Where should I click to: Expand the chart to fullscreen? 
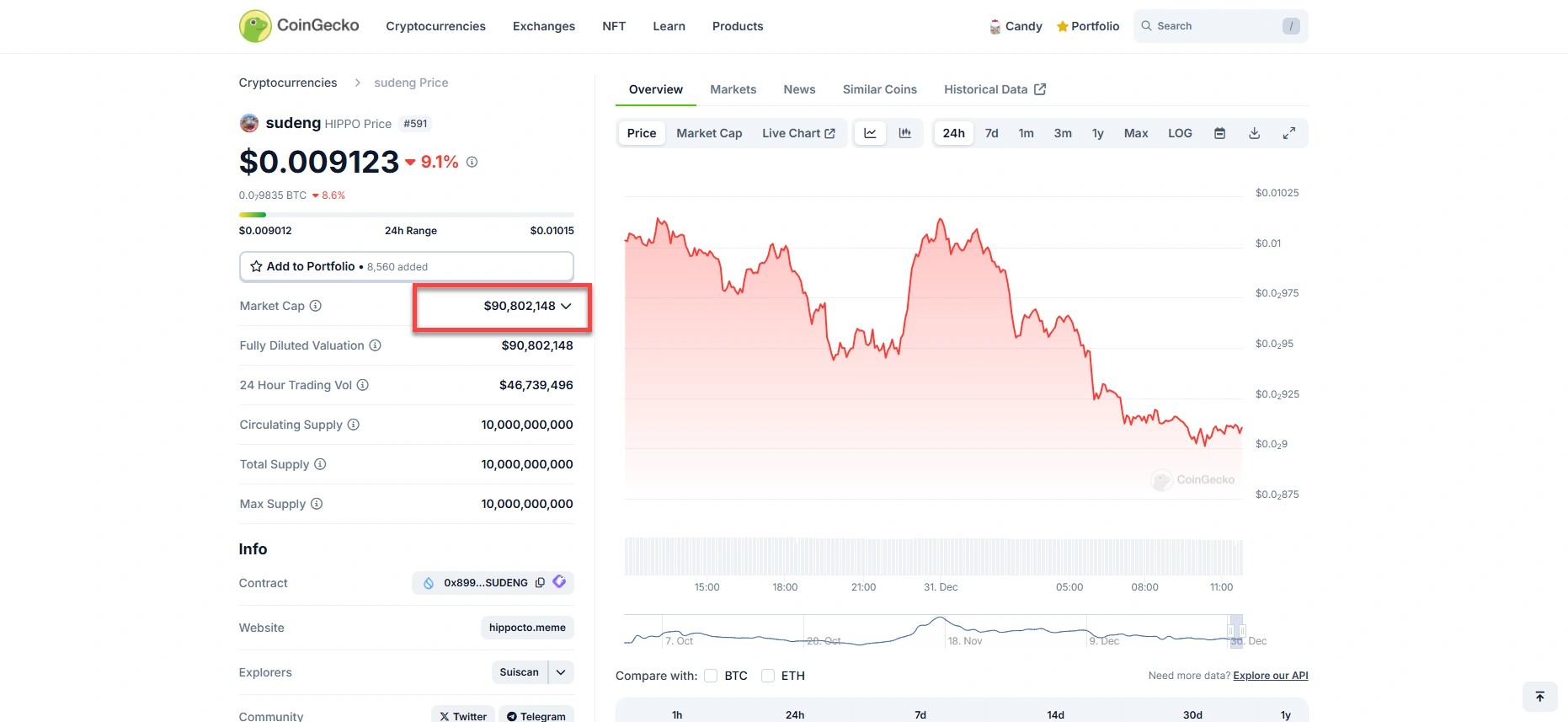point(1288,133)
